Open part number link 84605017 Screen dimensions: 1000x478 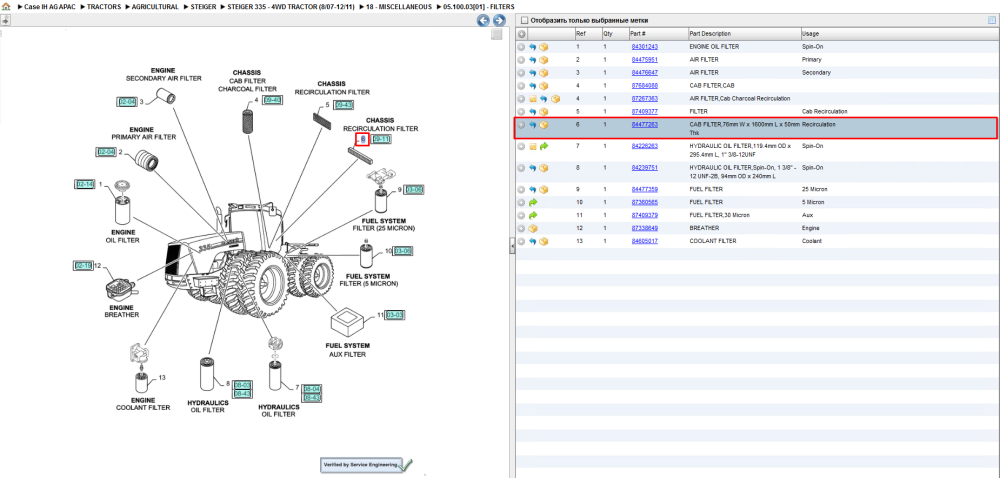click(x=644, y=241)
